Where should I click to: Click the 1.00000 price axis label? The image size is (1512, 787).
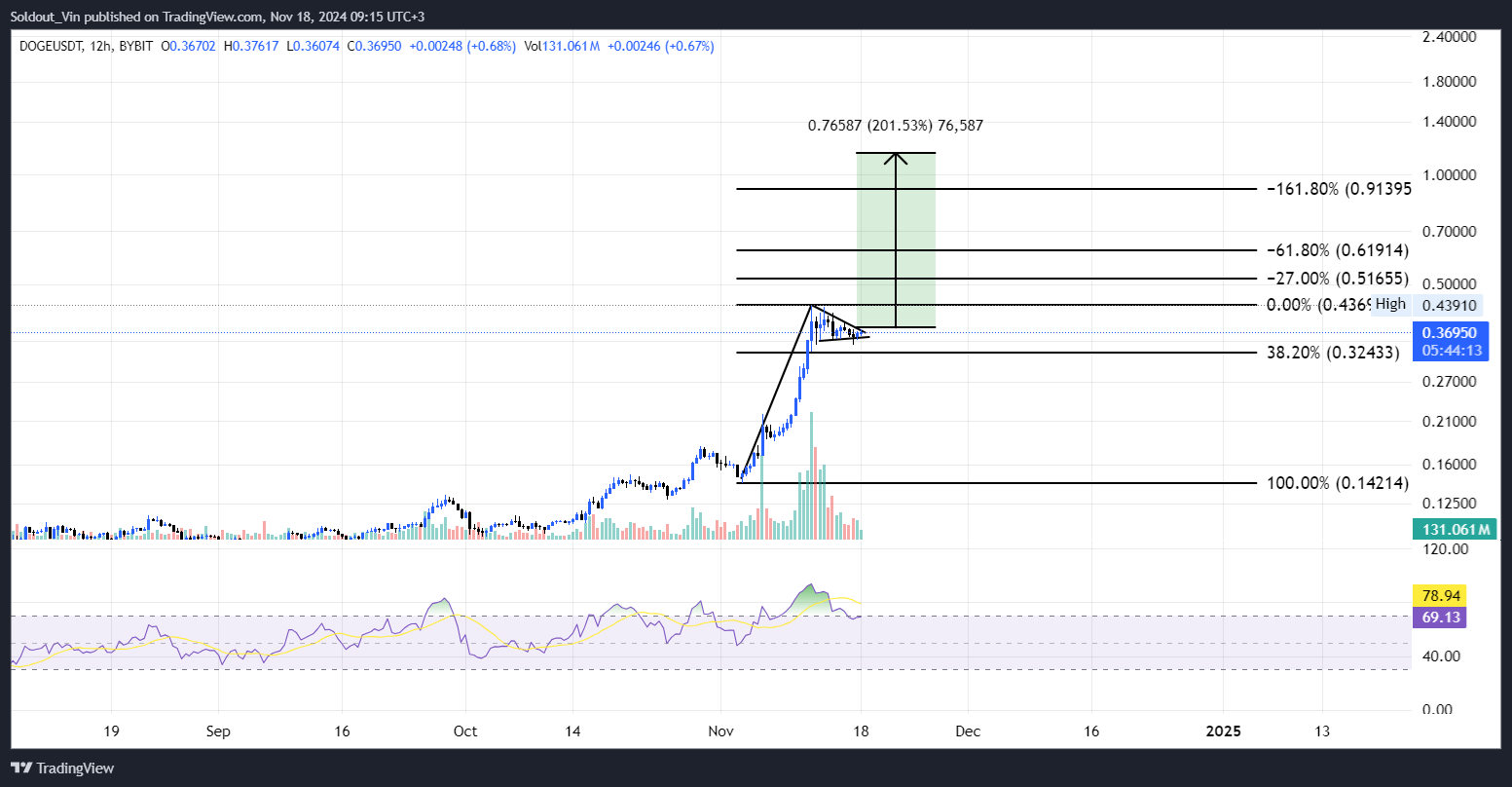1451,175
